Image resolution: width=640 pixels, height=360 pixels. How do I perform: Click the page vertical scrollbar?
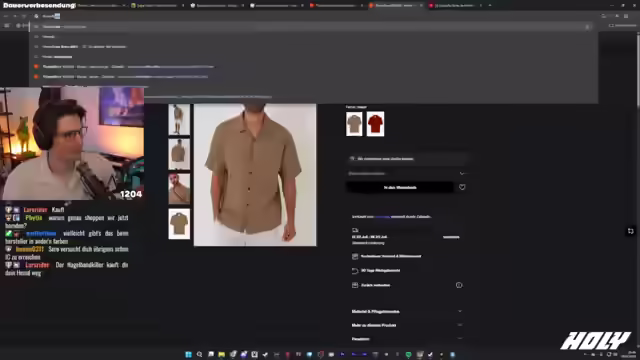point(638,69)
